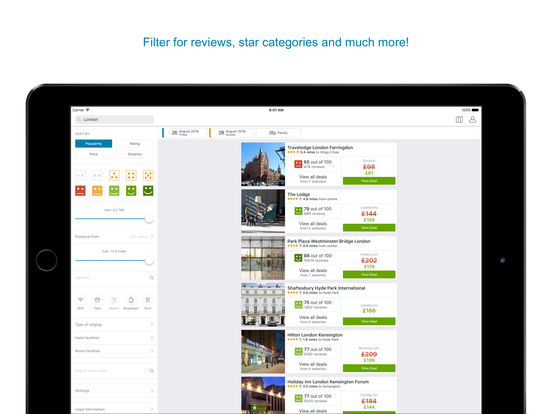Toggle the four-star category filter

(131, 175)
